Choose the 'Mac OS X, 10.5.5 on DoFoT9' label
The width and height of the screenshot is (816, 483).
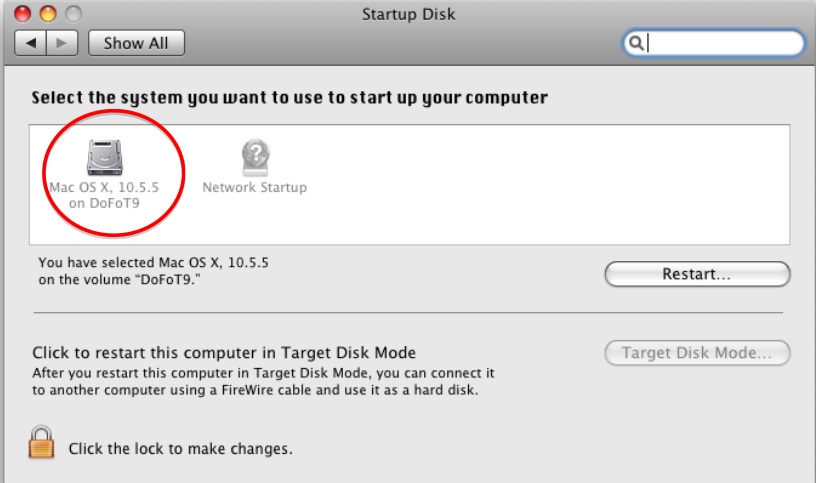(x=104, y=195)
